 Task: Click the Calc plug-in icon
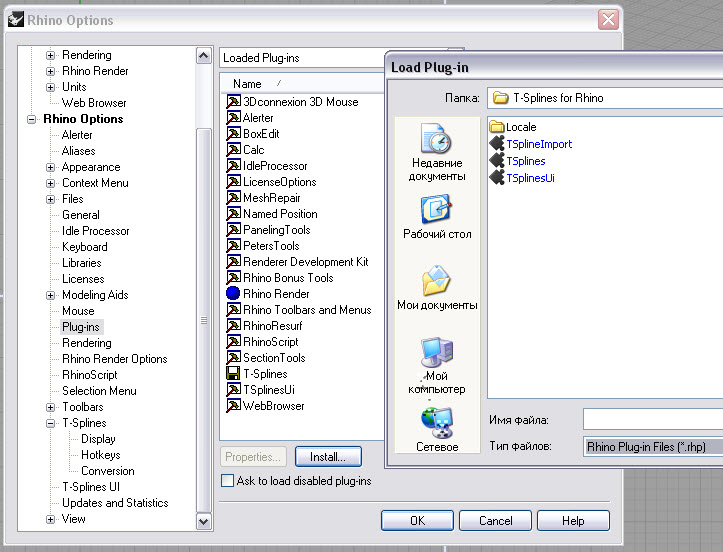[233, 149]
